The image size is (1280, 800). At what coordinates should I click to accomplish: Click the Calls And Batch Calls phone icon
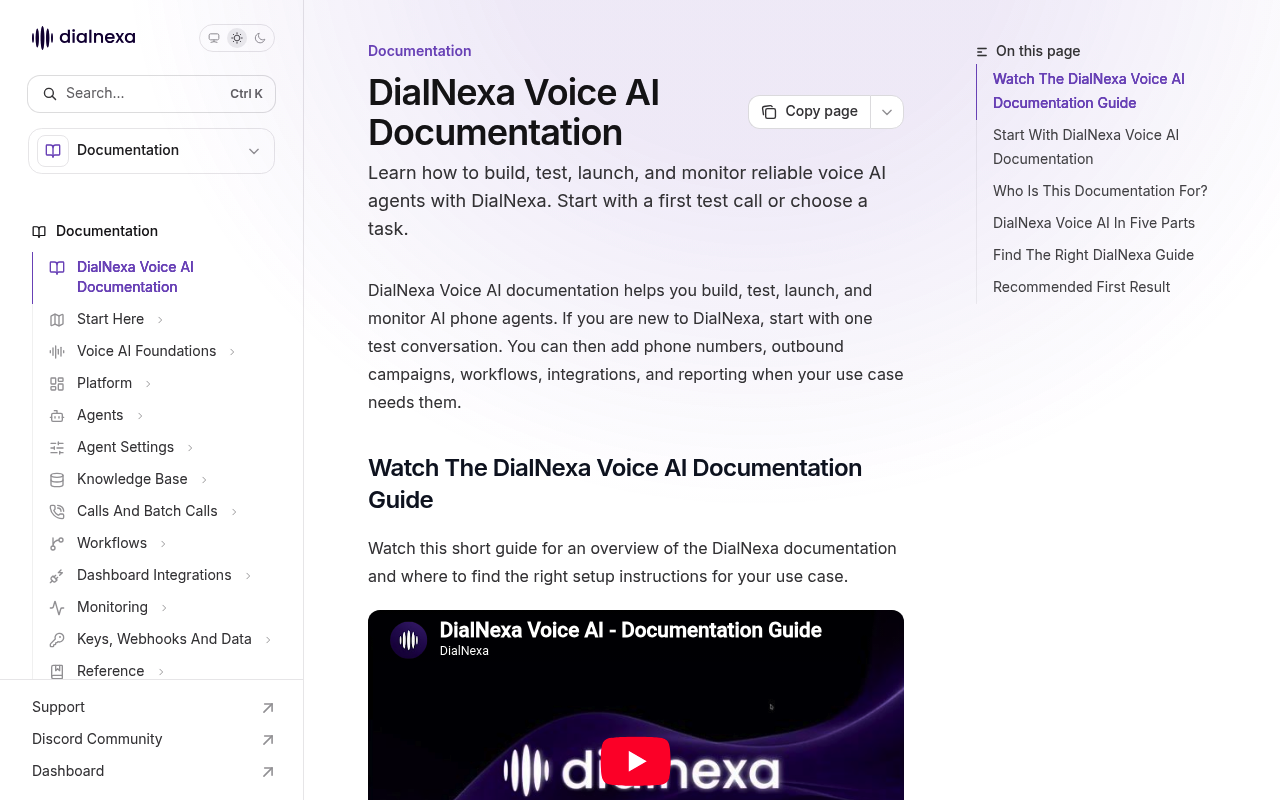(57, 511)
